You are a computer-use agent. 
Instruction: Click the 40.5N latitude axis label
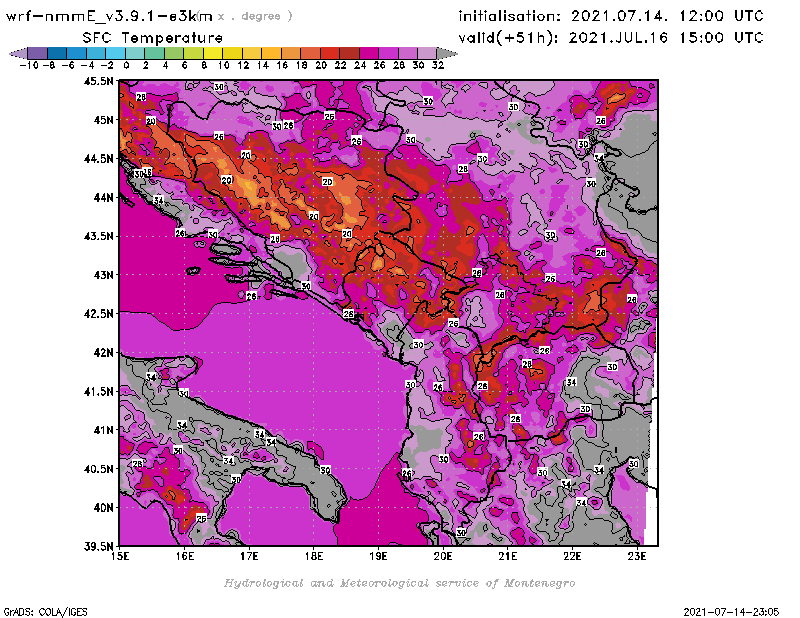point(98,469)
